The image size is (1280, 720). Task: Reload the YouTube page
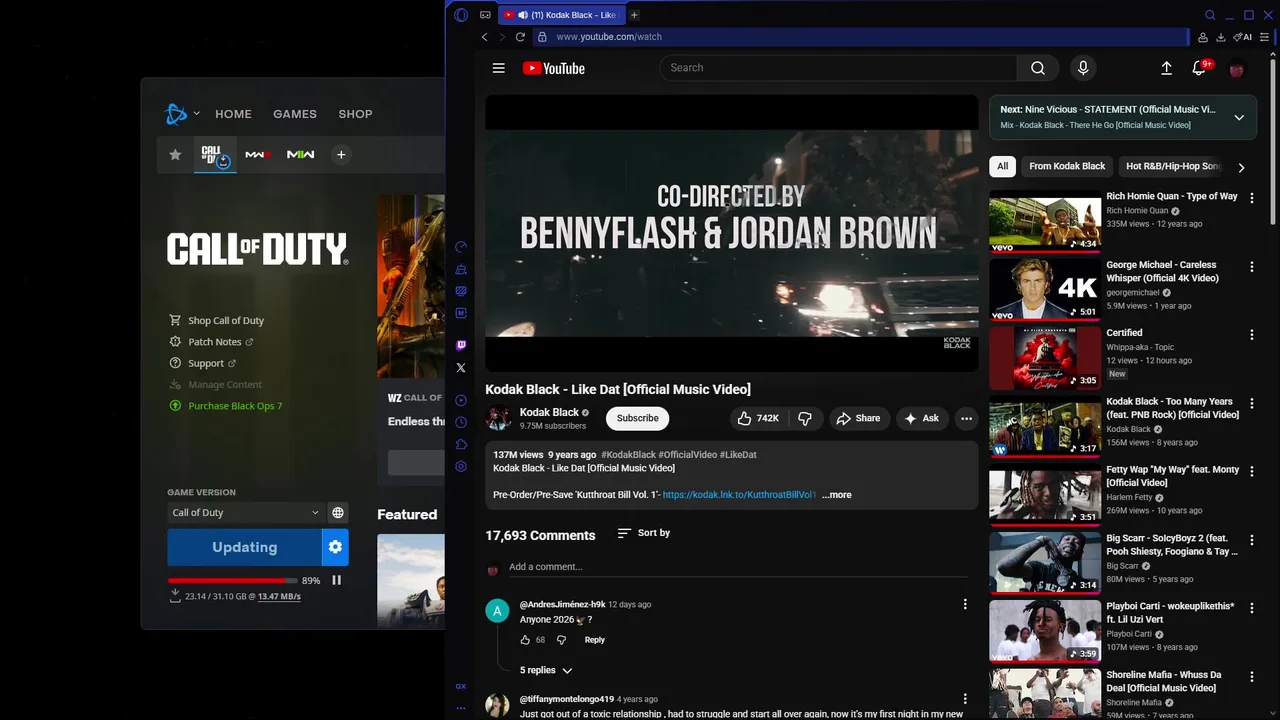[x=520, y=37]
